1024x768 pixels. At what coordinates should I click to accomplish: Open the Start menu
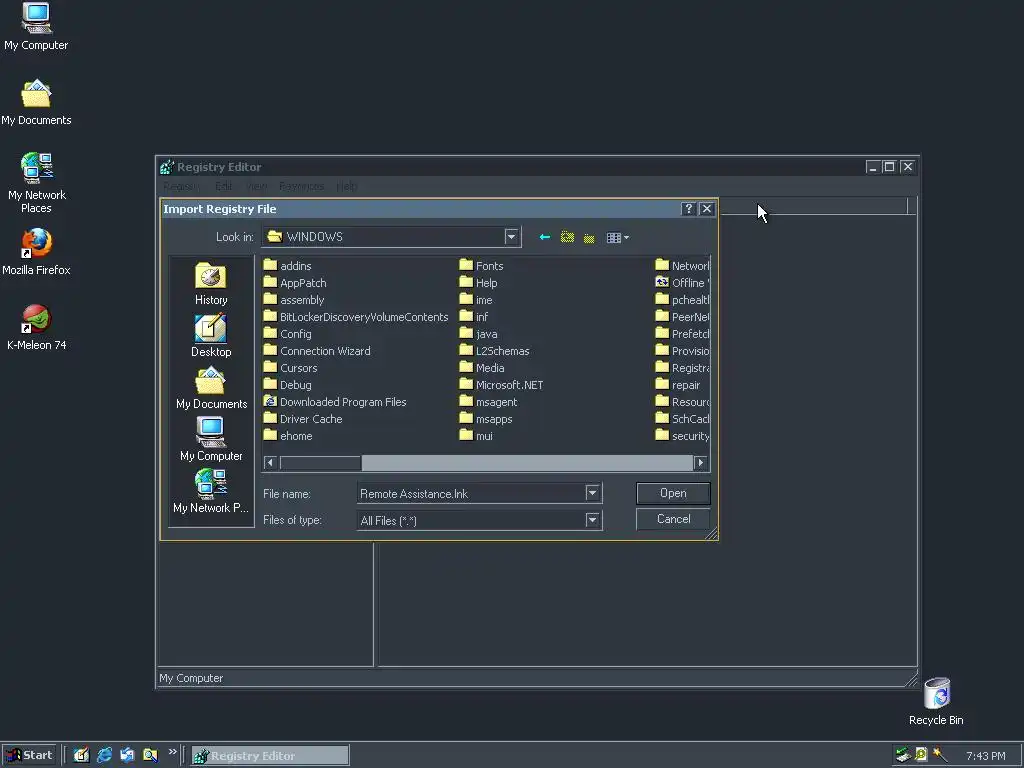[x=29, y=755]
